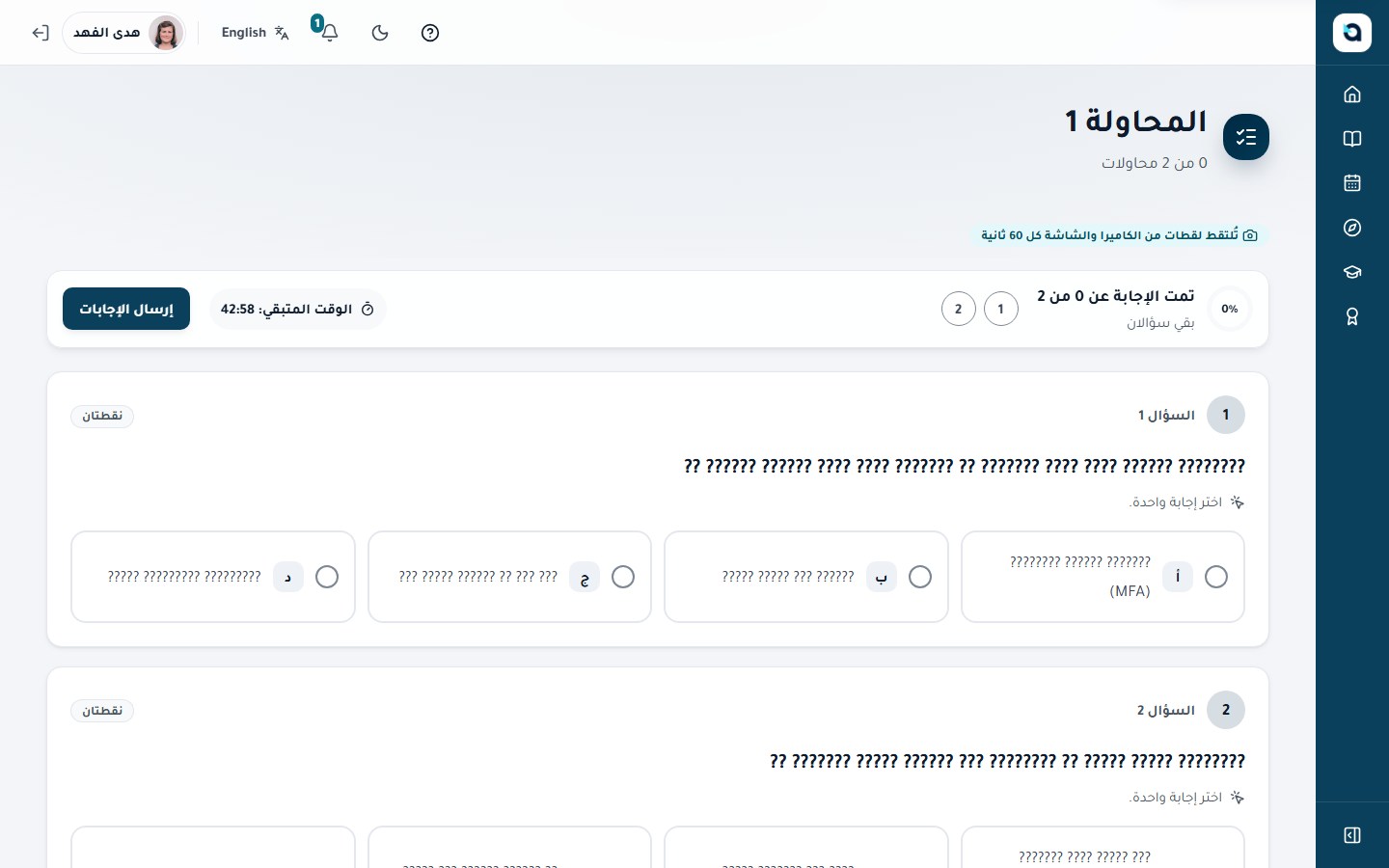Open the open-book courses icon in sidebar
Screen dimensions: 1389x868
point(1352,139)
